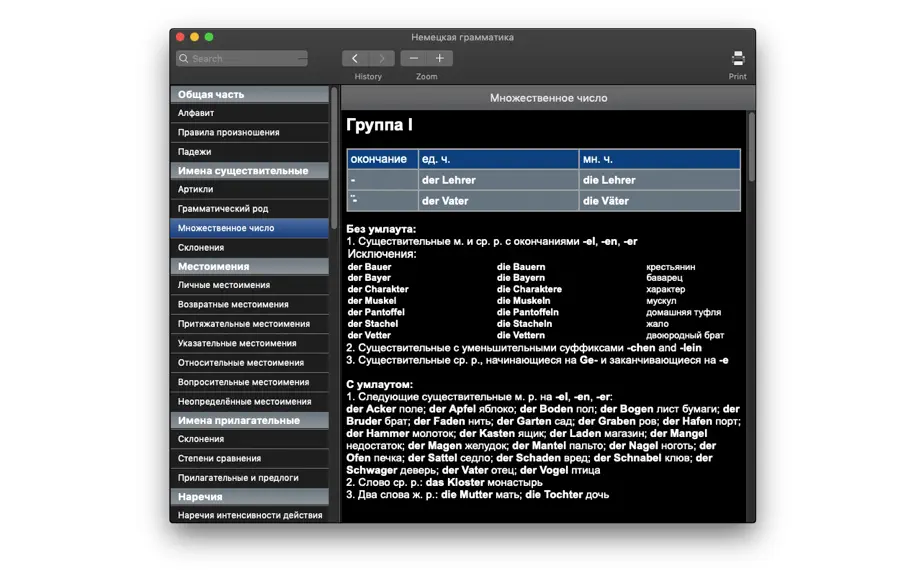Click der Stachel in exceptions list
922x576 pixels.
pyautogui.click(x=373, y=324)
